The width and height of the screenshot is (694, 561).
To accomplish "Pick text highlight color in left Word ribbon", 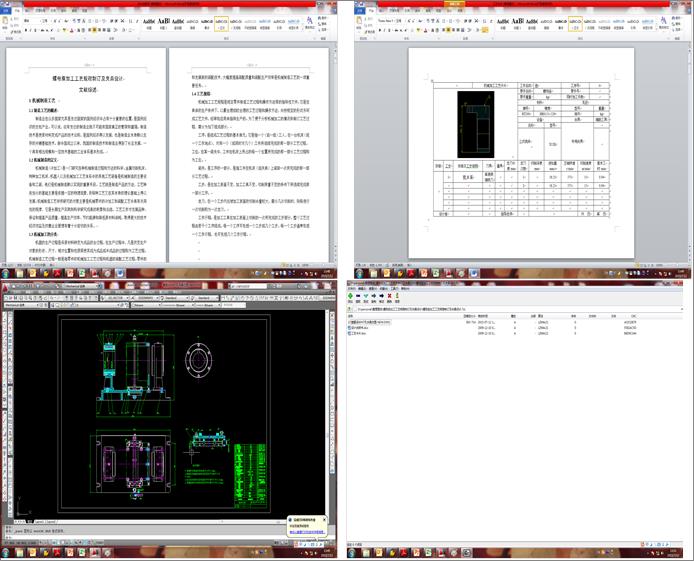I will [65, 30].
